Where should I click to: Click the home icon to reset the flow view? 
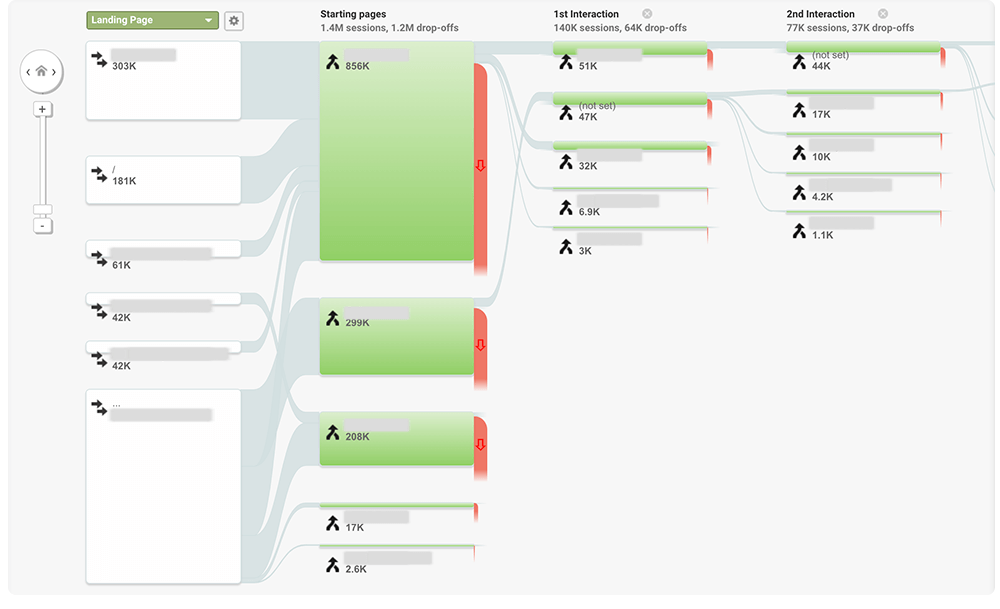click(x=41, y=72)
